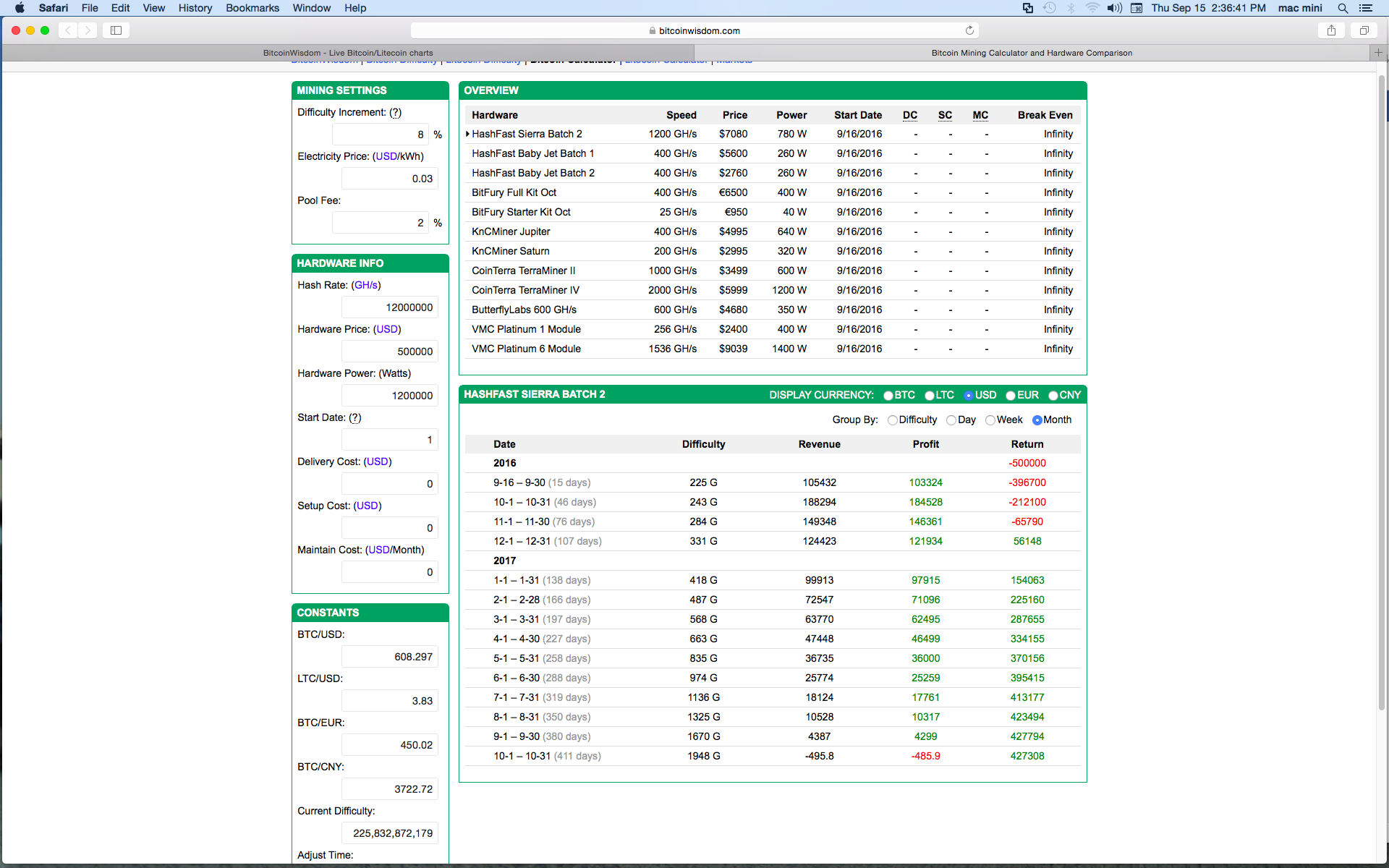Switch to Bitcoin Mining Calculator tab
The height and width of the screenshot is (868, 1389).
pos(1032,53)
